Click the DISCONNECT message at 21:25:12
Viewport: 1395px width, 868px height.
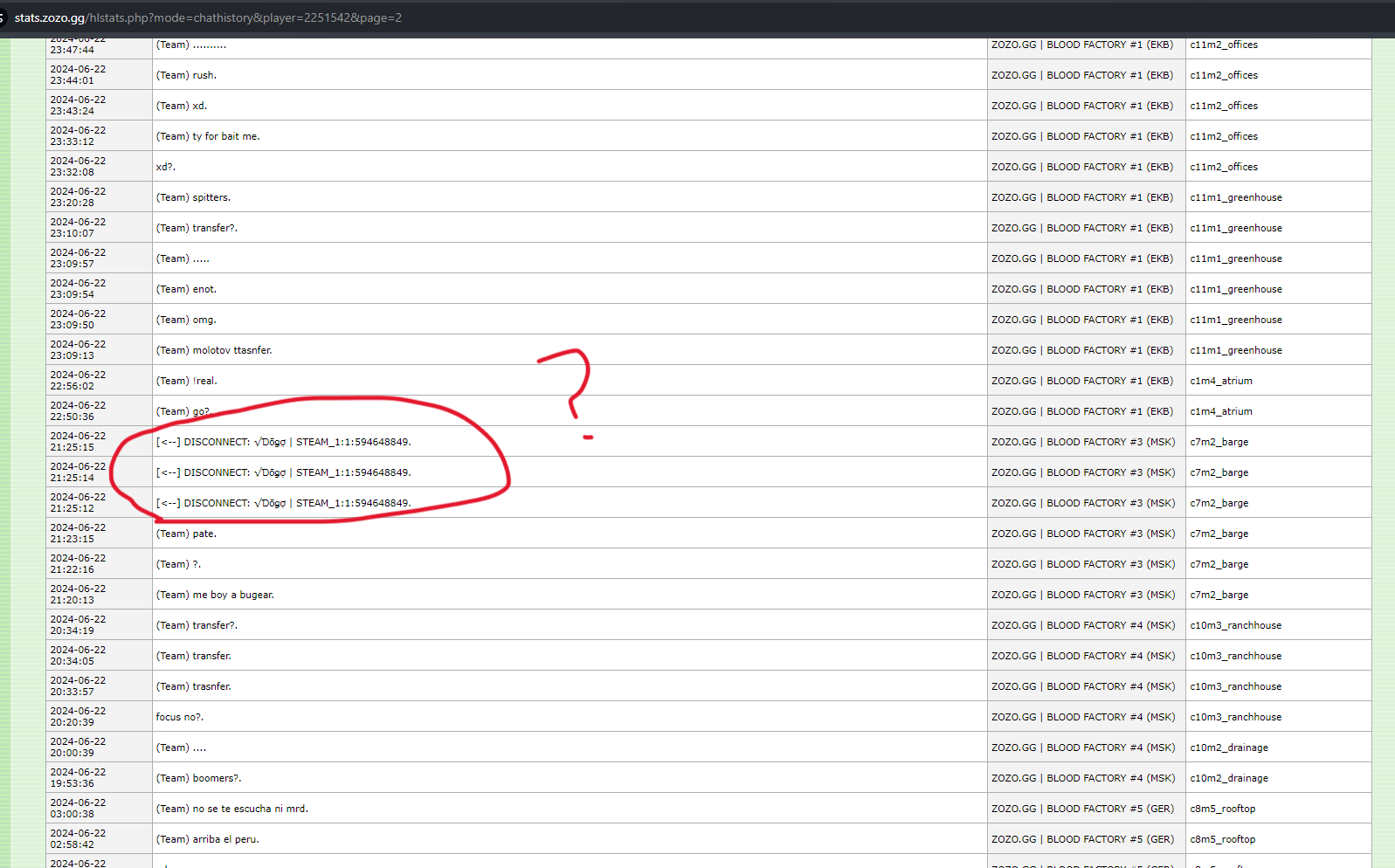tap(283, 503)
